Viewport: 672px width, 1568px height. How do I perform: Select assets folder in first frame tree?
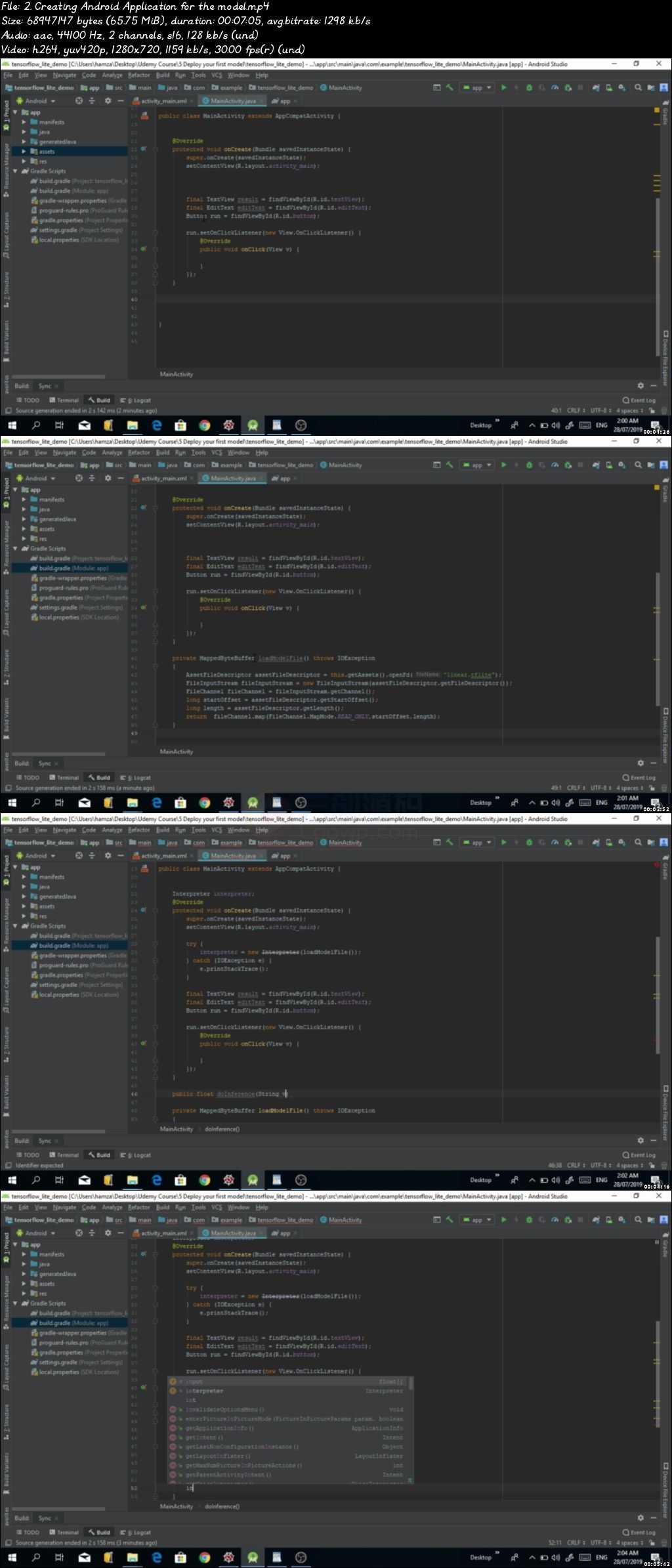pyautogui.click(x=69, y=152)
